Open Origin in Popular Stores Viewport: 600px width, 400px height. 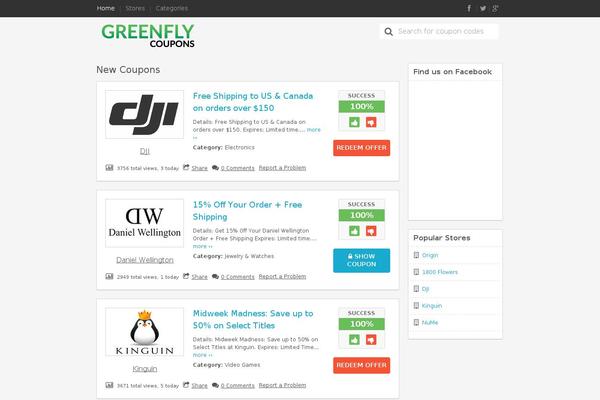pos(430,255)
